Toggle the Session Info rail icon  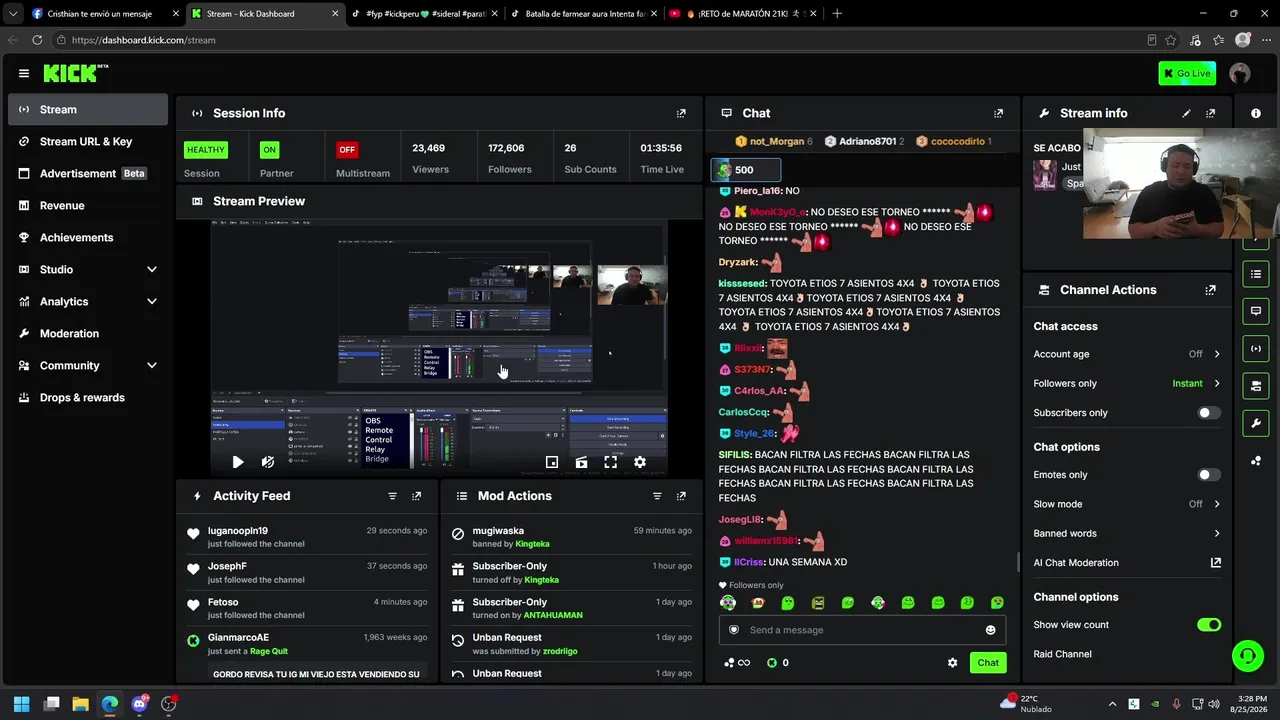tap(1256, 349)
